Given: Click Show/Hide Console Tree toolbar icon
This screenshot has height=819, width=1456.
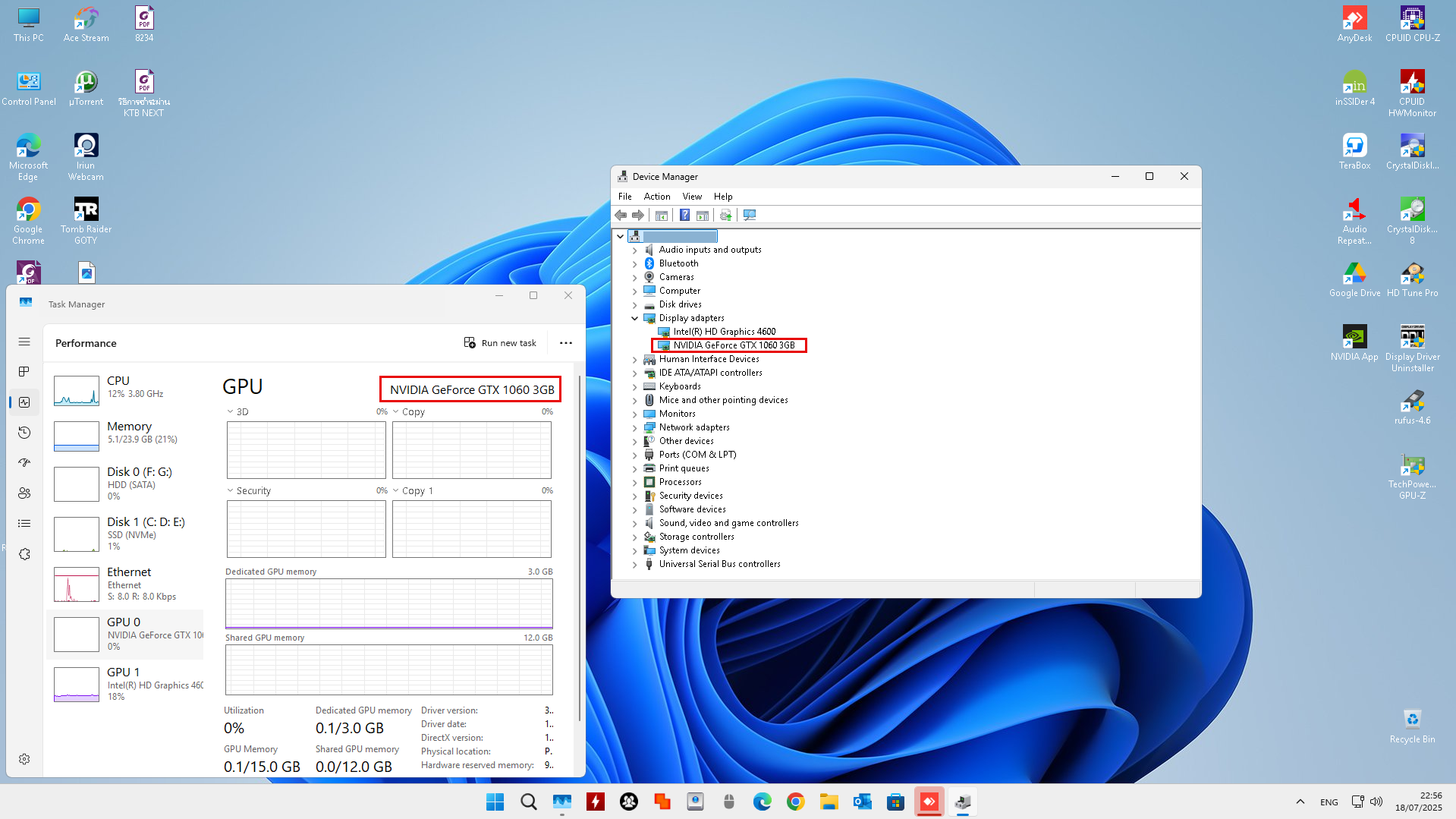Looking at the screenshot, I should click(662, 216).
